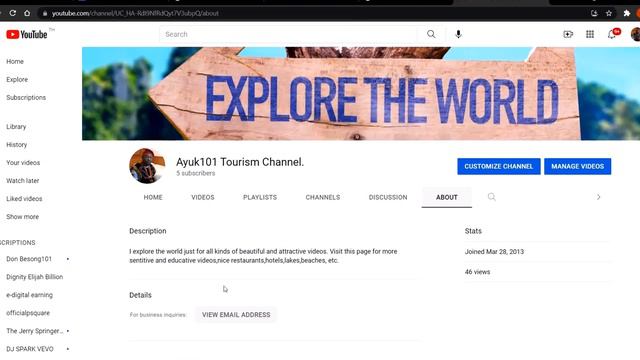Viewport: 640px width, 360px height.
Task: Click the browser home icon
Action: (27, 13)
